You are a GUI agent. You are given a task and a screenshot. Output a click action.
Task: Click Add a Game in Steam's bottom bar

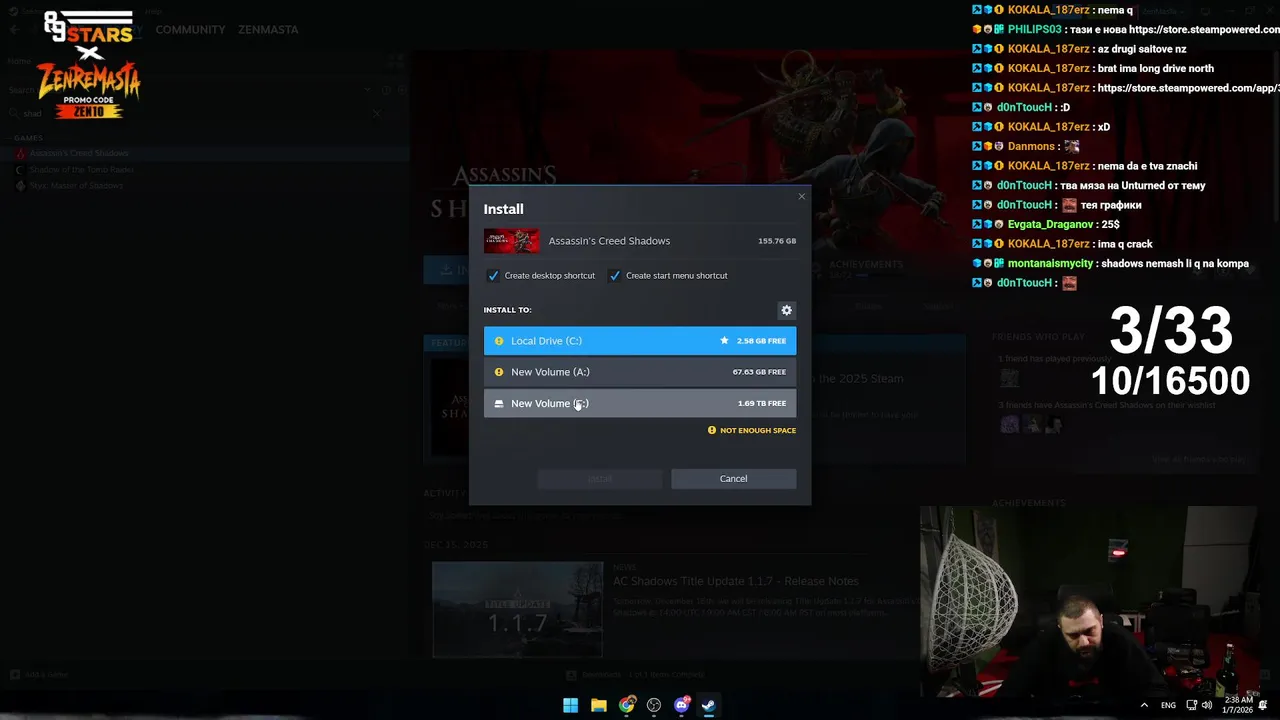pos(40,675)
